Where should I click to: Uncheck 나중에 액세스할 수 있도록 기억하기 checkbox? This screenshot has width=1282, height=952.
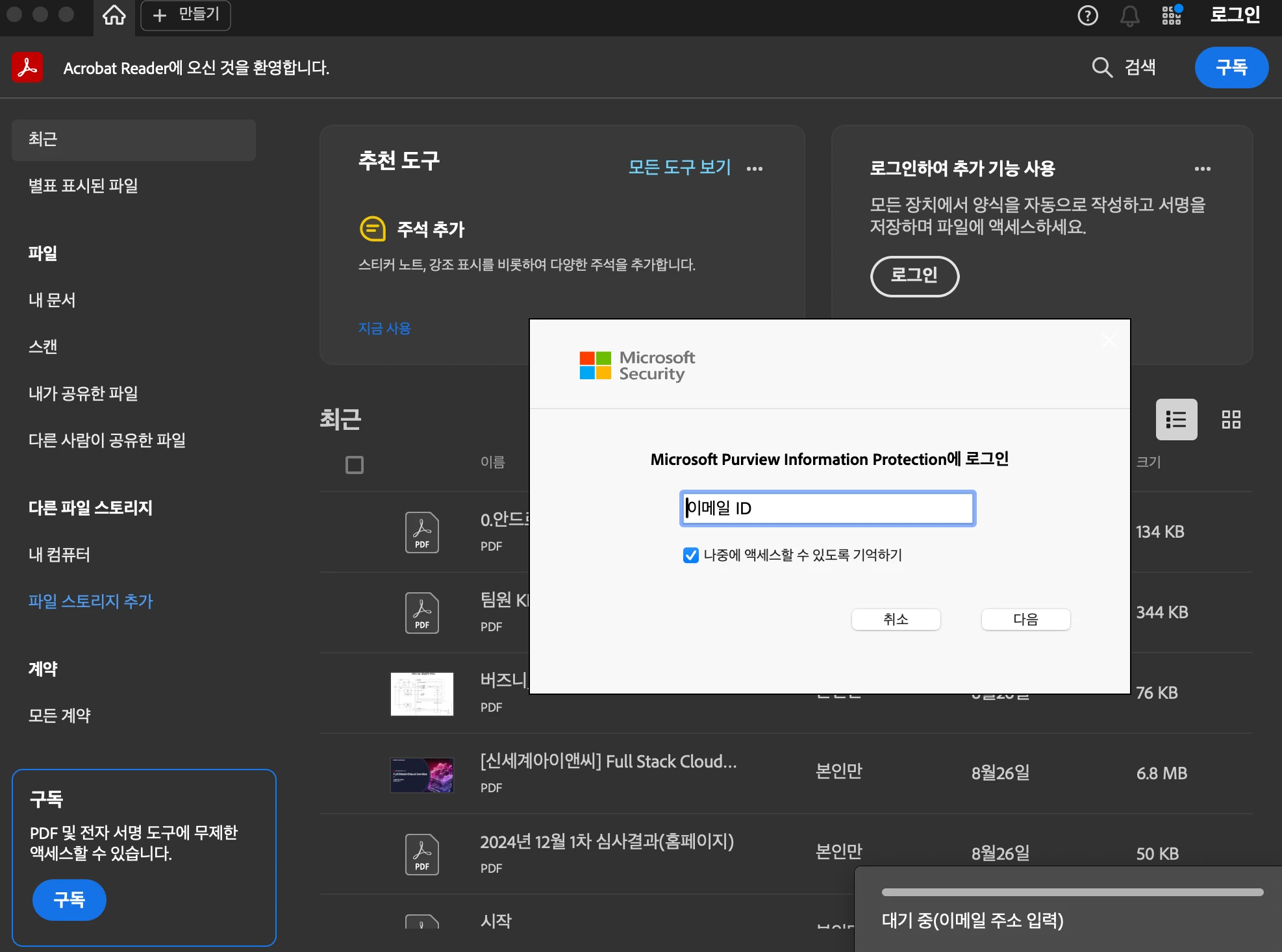[x=690, y=555]
